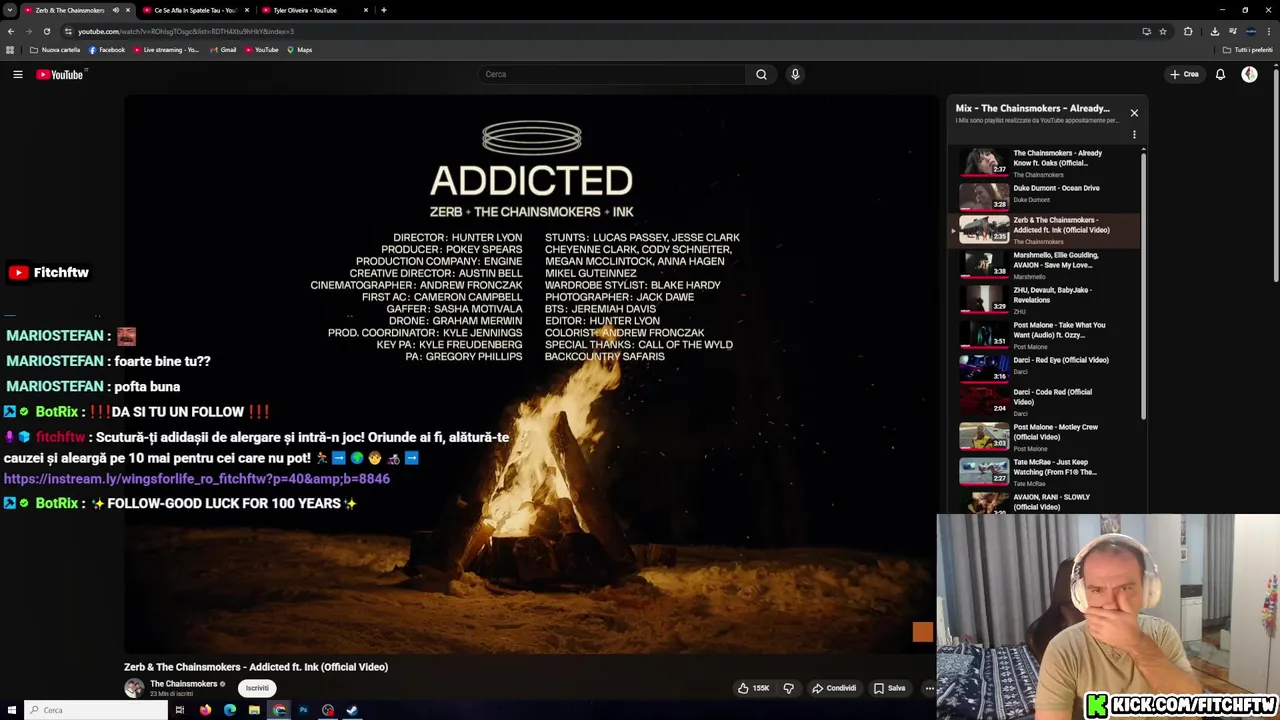Open Chrome three-dot menu

tap(1270, 31)
